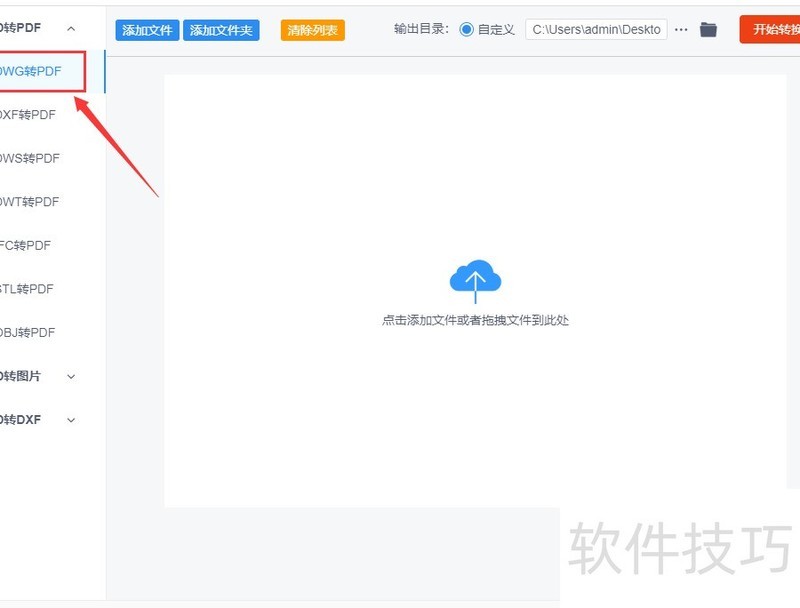The image size is (800, 608).
Task: Select IFC转PDF in the sidebar
Action: (26, 245)
